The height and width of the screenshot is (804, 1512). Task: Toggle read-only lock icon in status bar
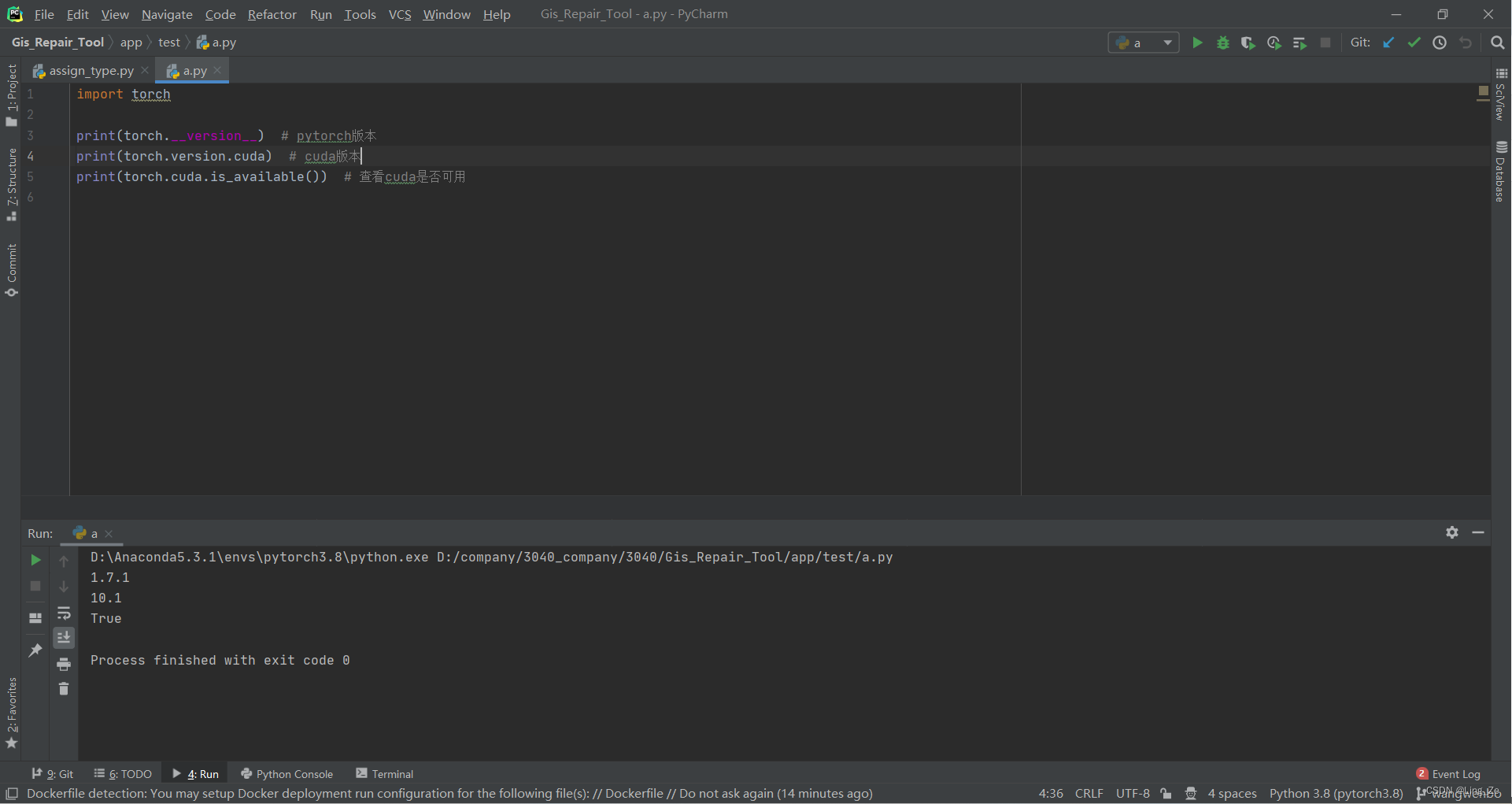(1166, 794)
